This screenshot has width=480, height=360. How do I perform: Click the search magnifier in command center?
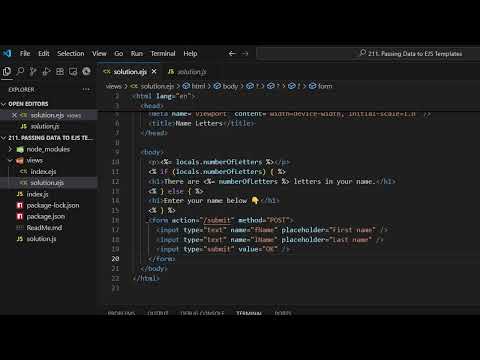click(363, 53)
